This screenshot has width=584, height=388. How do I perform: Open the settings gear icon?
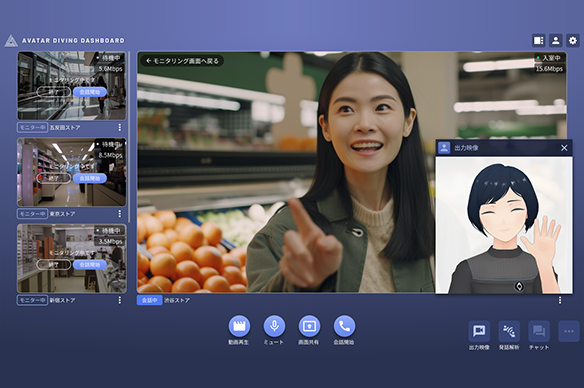point(572,40)
